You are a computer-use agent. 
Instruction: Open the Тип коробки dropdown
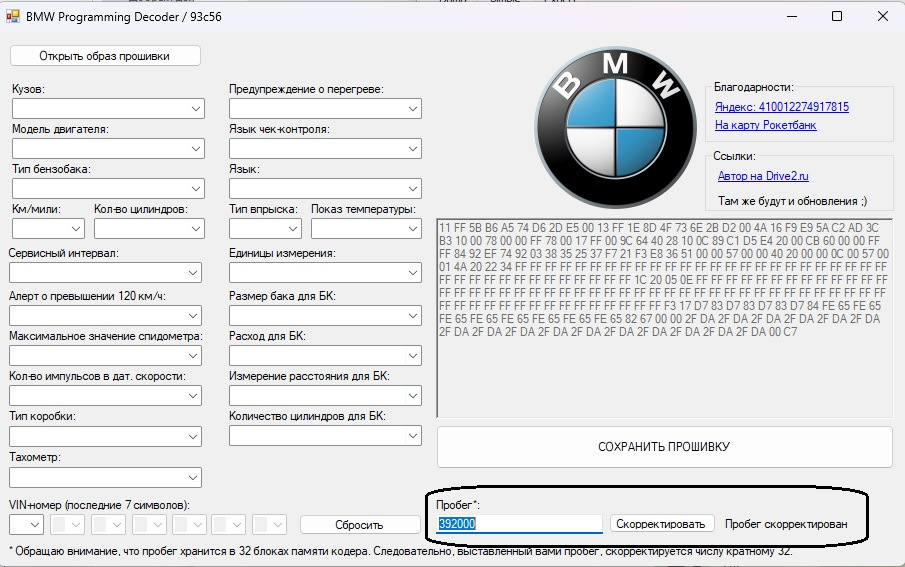[105, 437]
